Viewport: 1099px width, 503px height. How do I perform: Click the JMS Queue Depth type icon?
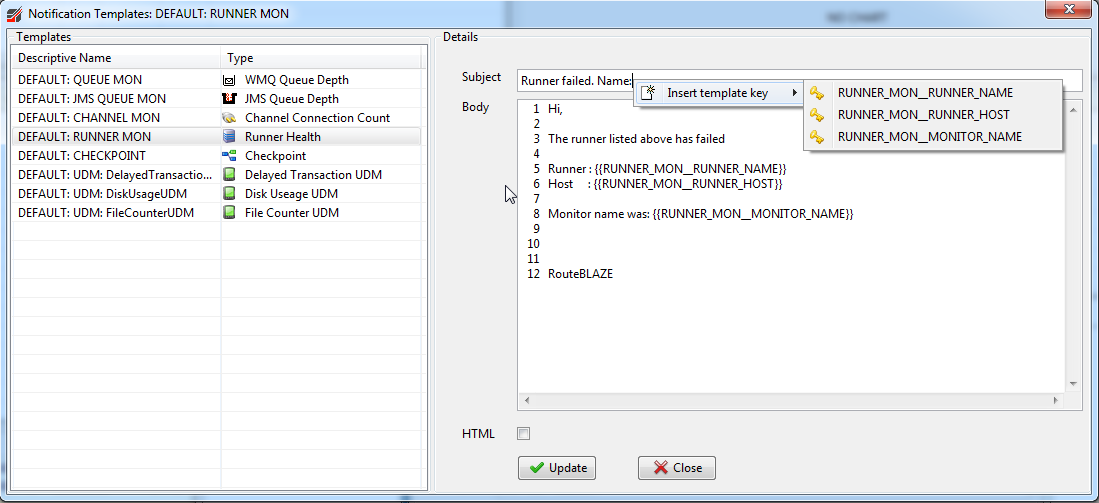coord(229,99)
